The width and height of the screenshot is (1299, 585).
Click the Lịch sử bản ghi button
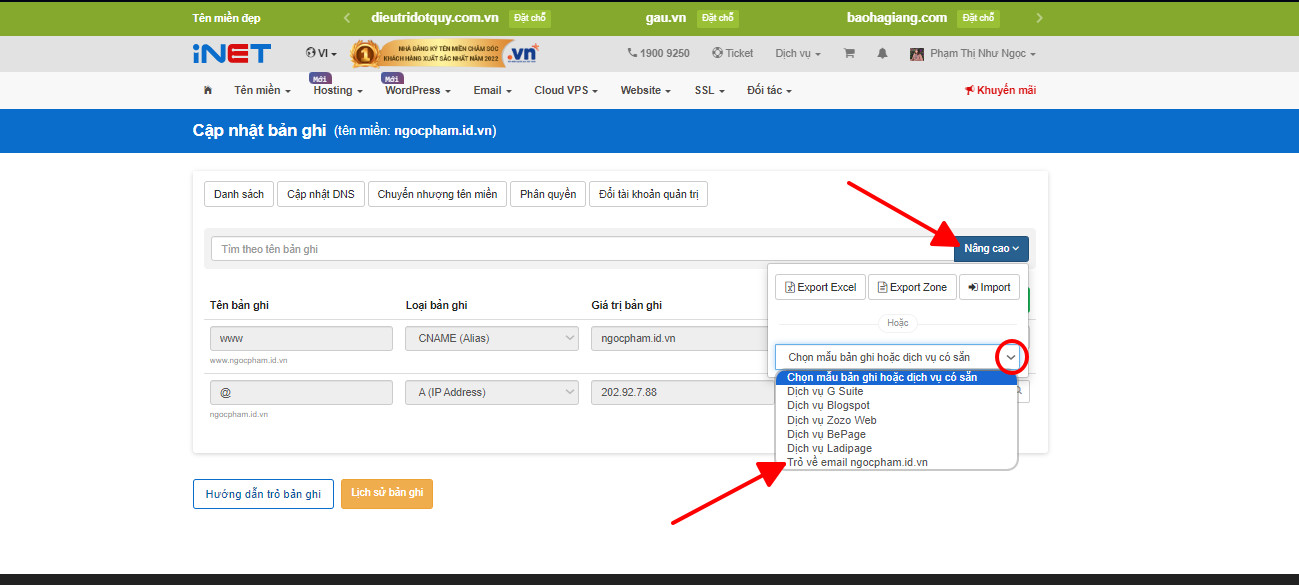387,493
